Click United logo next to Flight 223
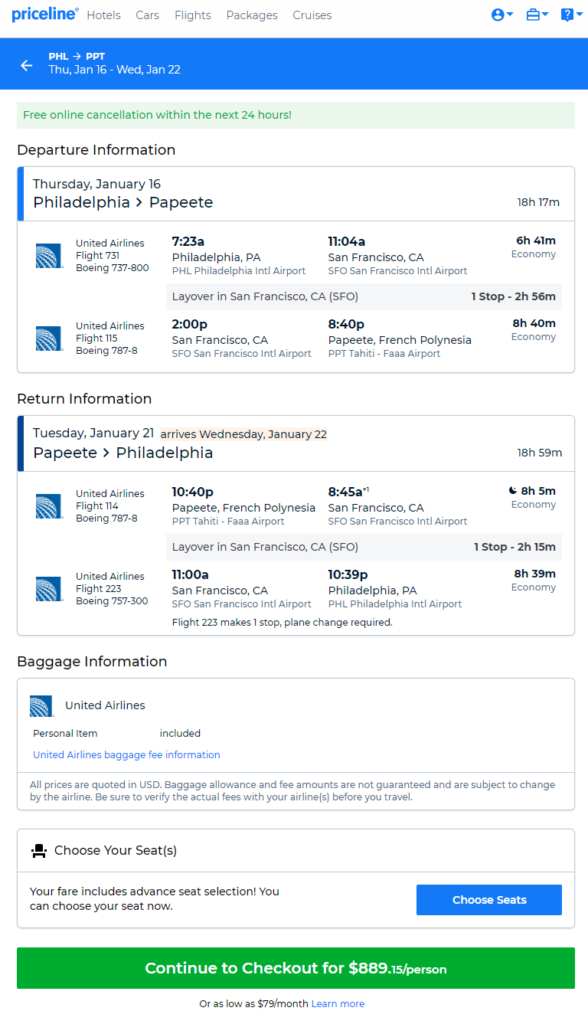This screenshot has width=588, height=1024. [48, 589]
